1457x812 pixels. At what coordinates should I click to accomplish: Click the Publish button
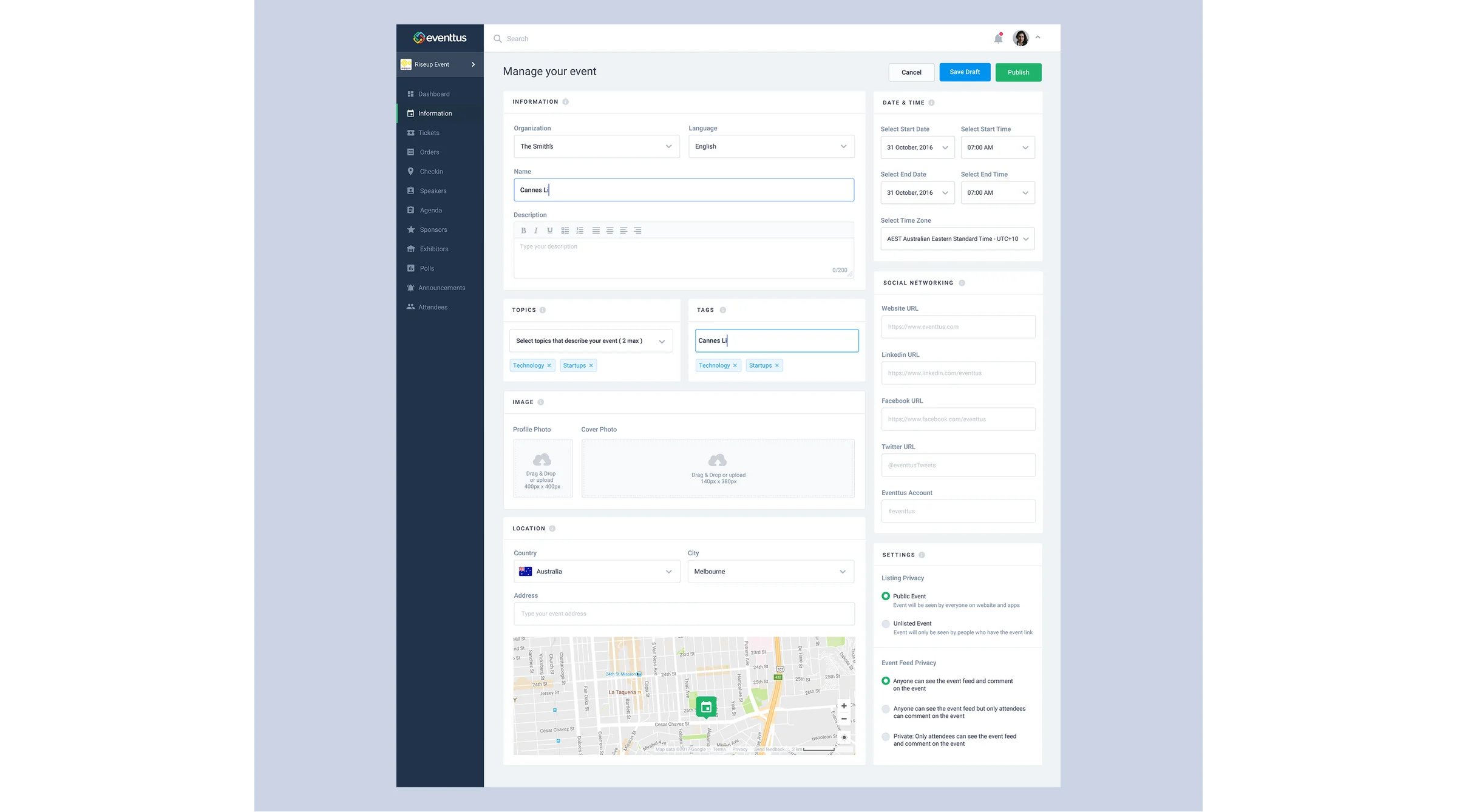click(x=1018, y=72)
